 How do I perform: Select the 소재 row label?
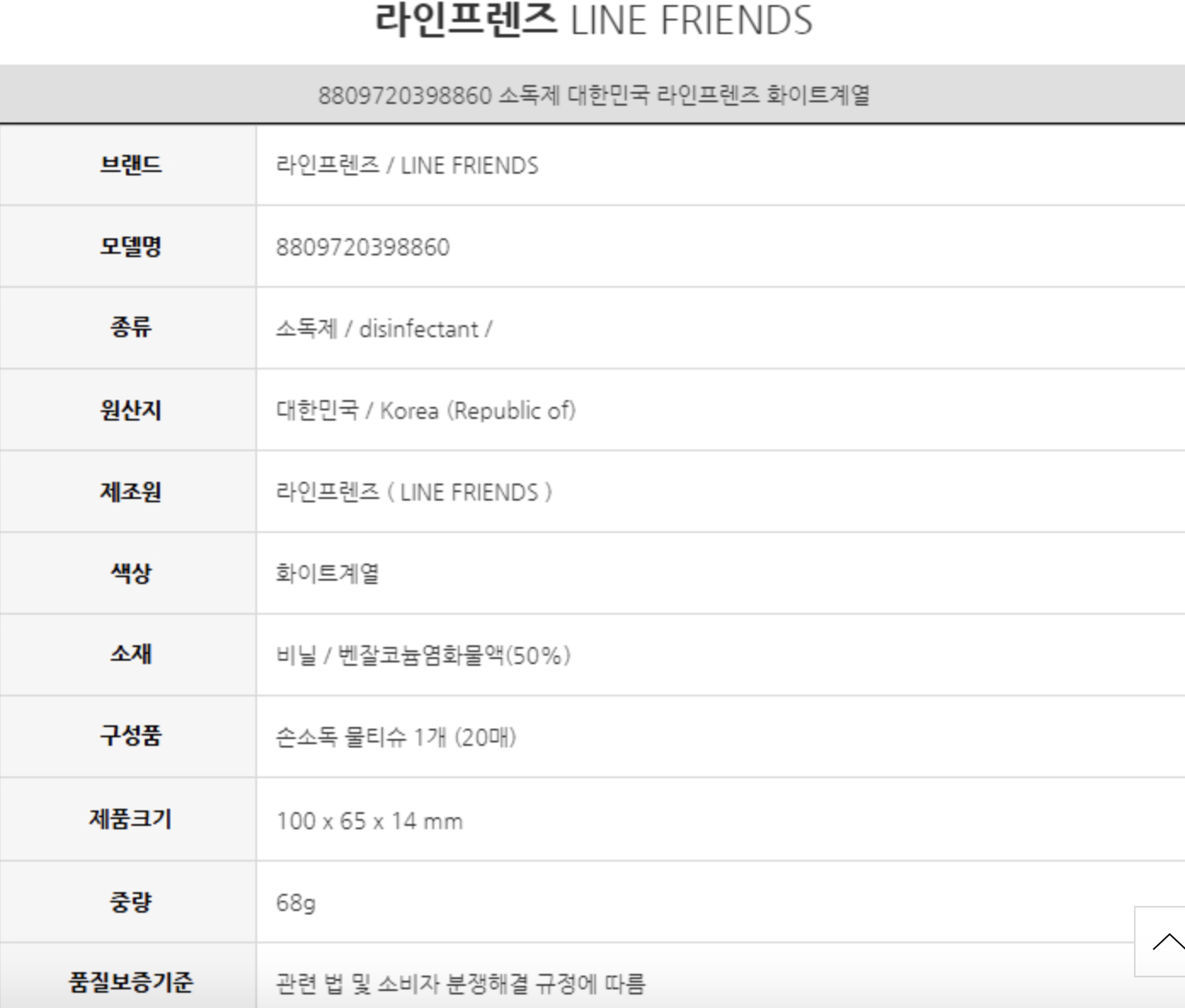[130, 654]
